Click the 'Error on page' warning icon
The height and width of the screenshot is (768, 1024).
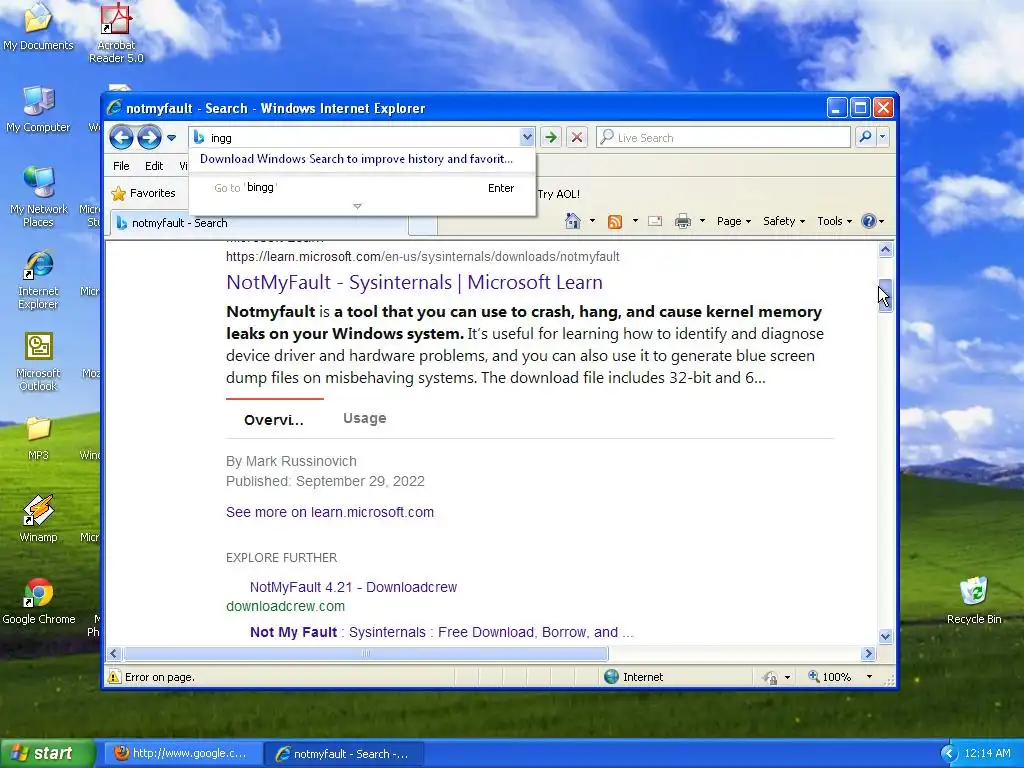[114, 677]
